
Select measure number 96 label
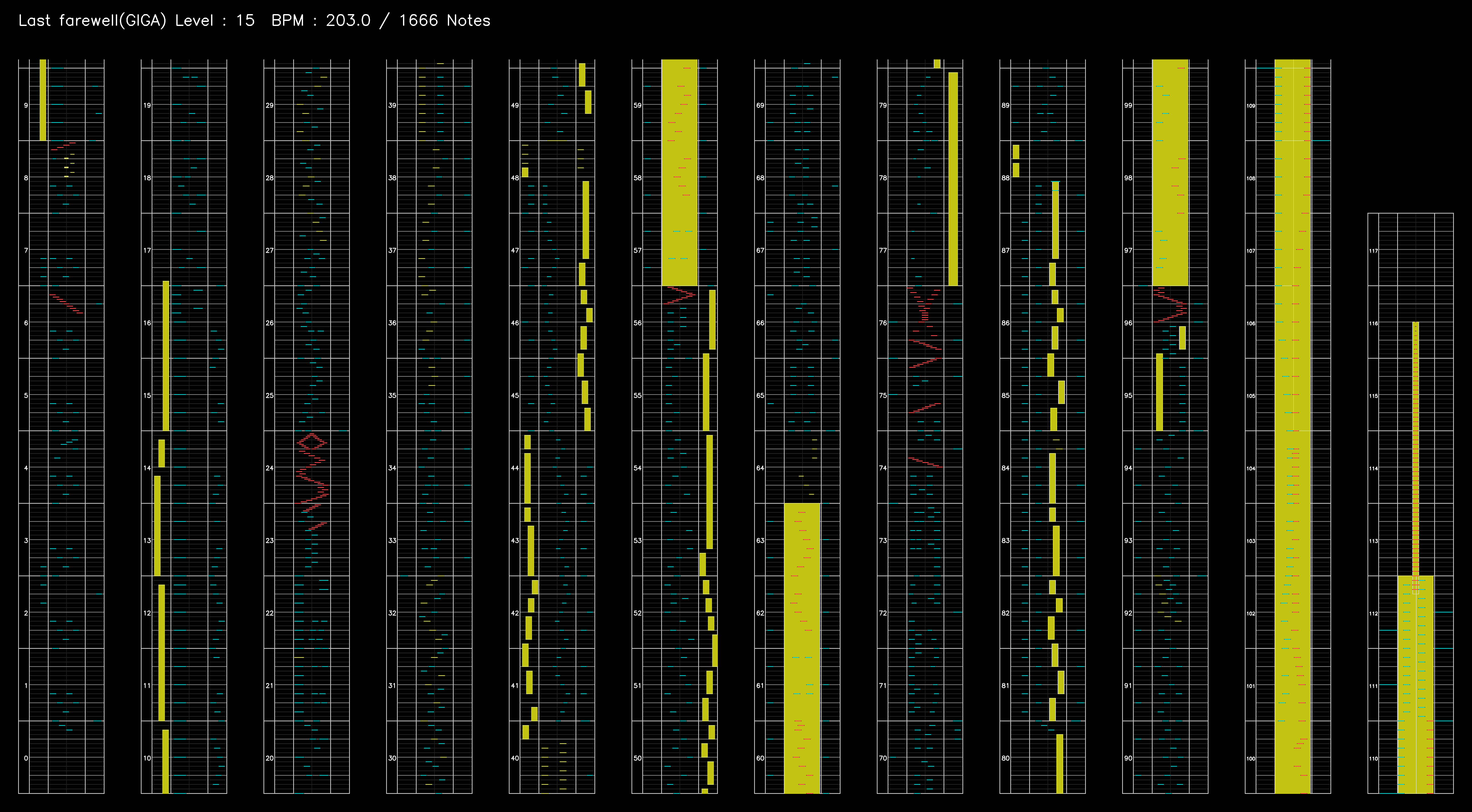point(1128,323)
